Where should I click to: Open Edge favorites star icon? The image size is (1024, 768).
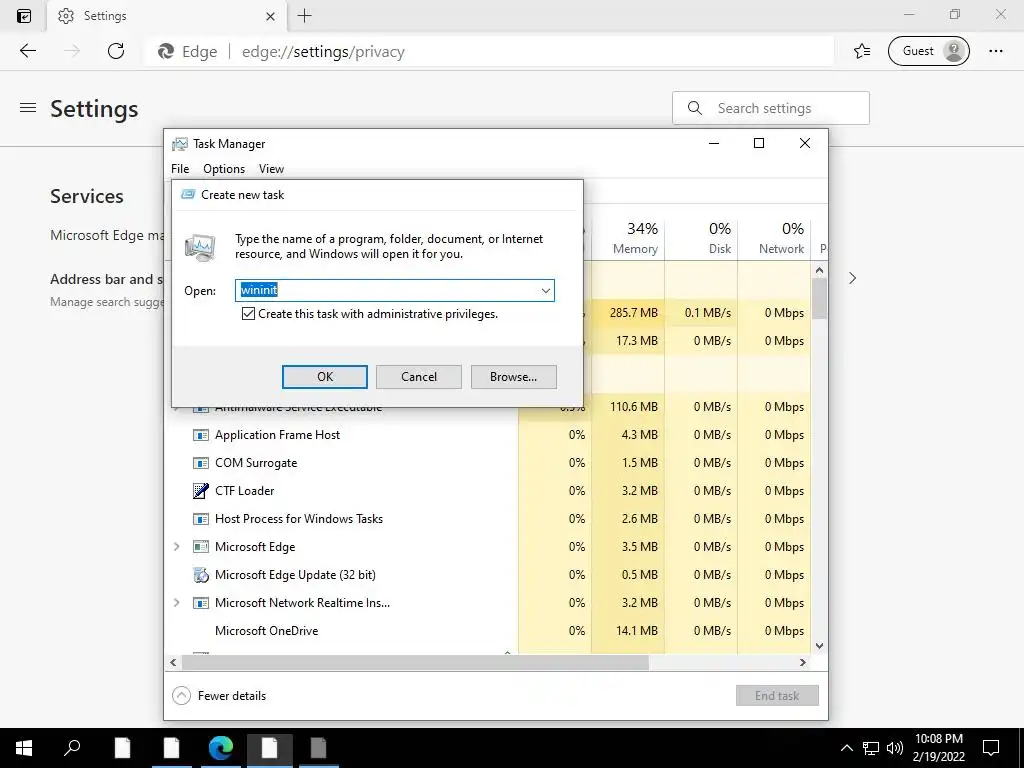tap(862, 51)
